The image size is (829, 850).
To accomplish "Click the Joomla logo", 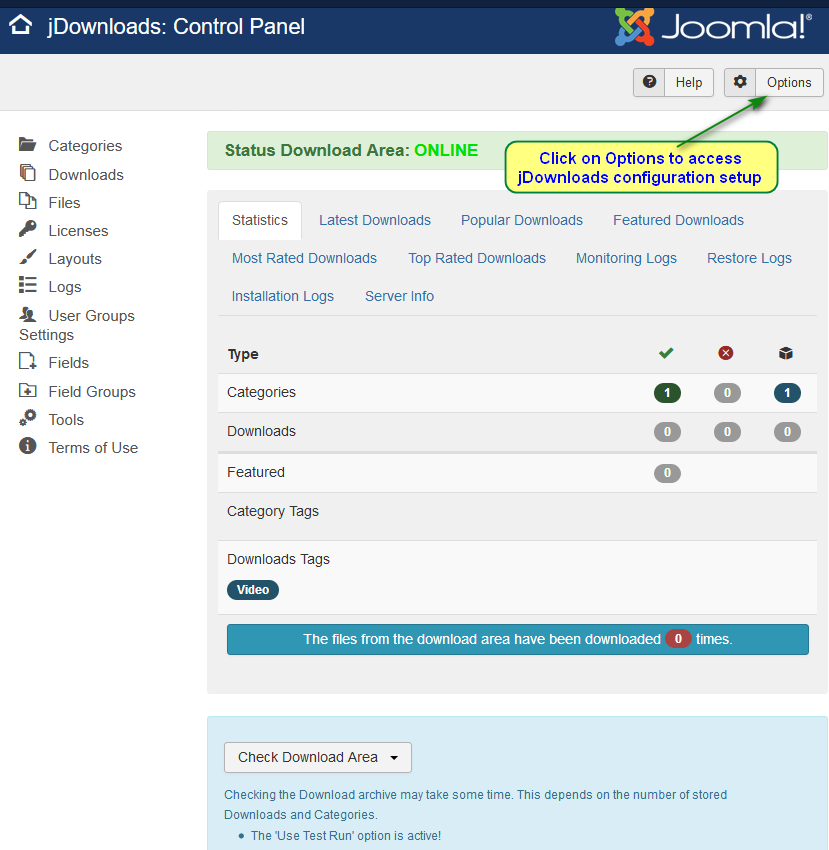I will tap(714, 27).
